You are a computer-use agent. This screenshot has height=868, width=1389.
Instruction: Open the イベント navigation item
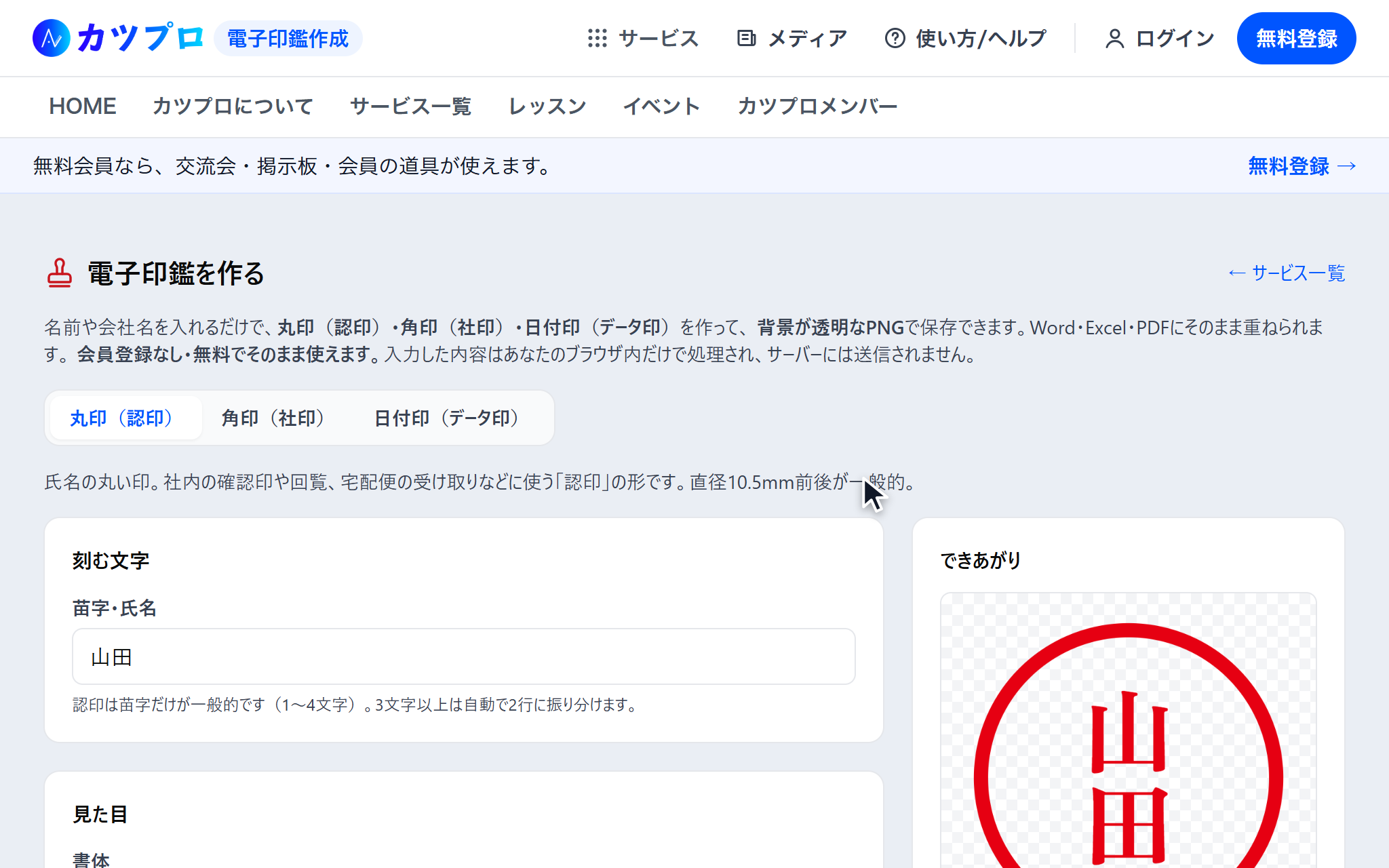661,106
